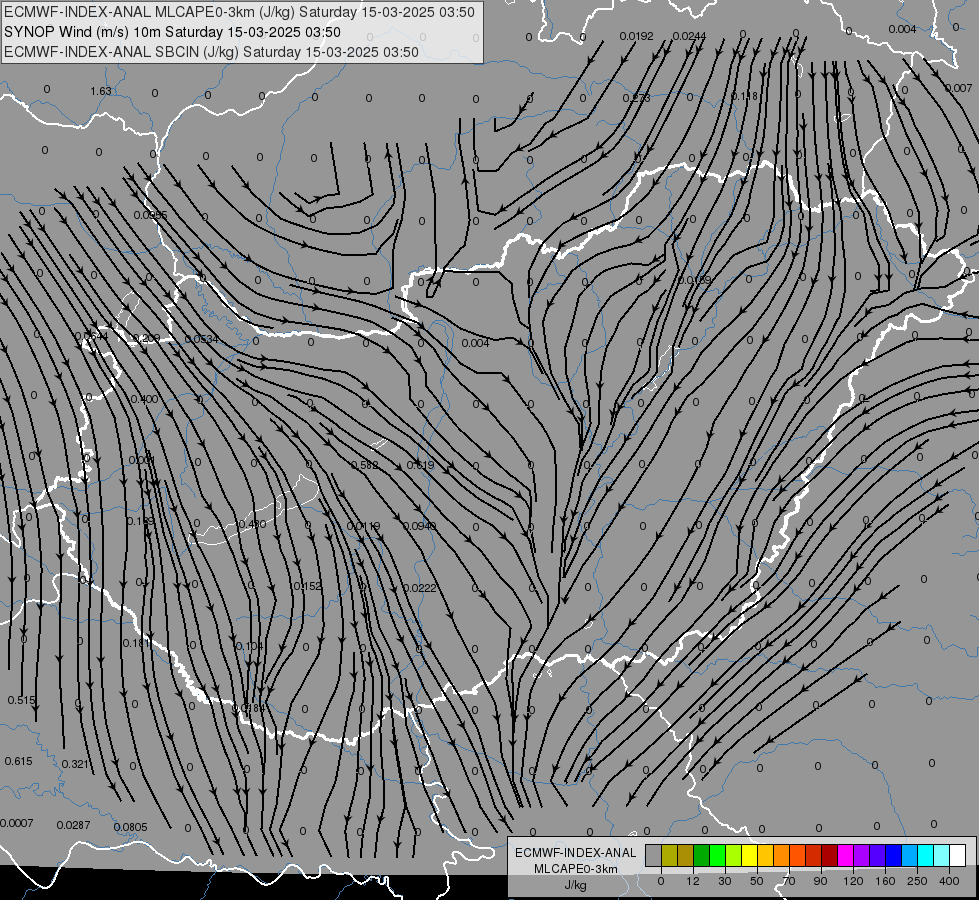Select the dark green legend color box
Image resolution: width=979 pixels, height=900 pixels.
(x=702, y=855)
